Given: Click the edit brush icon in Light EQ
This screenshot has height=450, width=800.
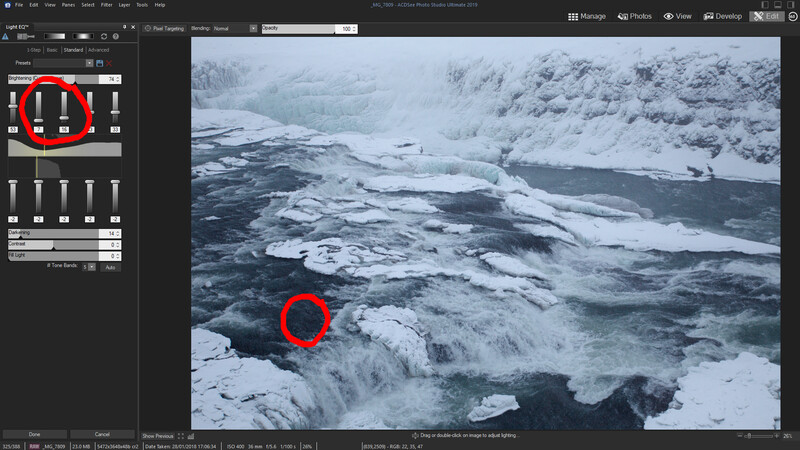Looking at the screenshot, I should [26, 37].
